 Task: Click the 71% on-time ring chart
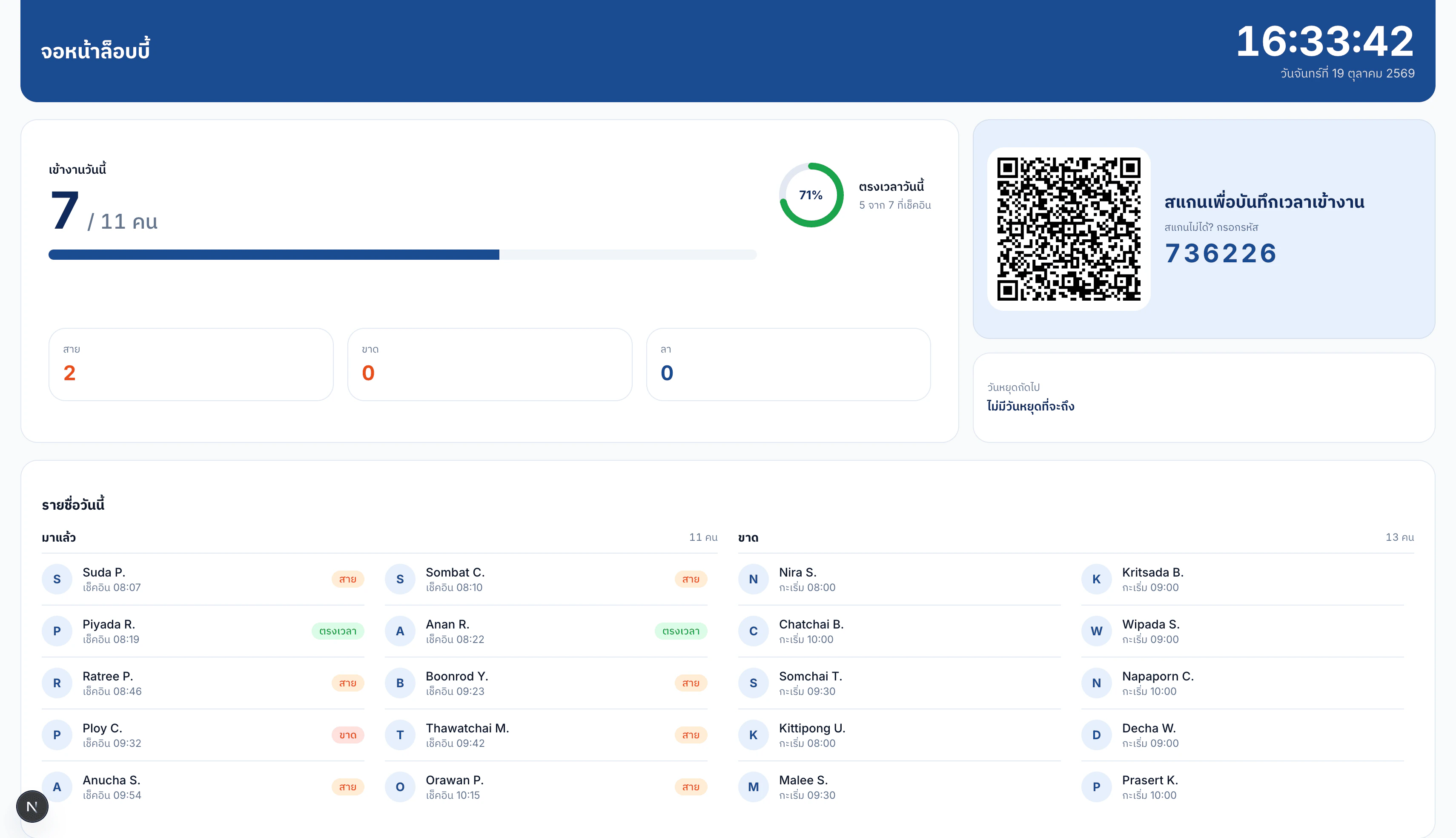(x=811, y=195)
